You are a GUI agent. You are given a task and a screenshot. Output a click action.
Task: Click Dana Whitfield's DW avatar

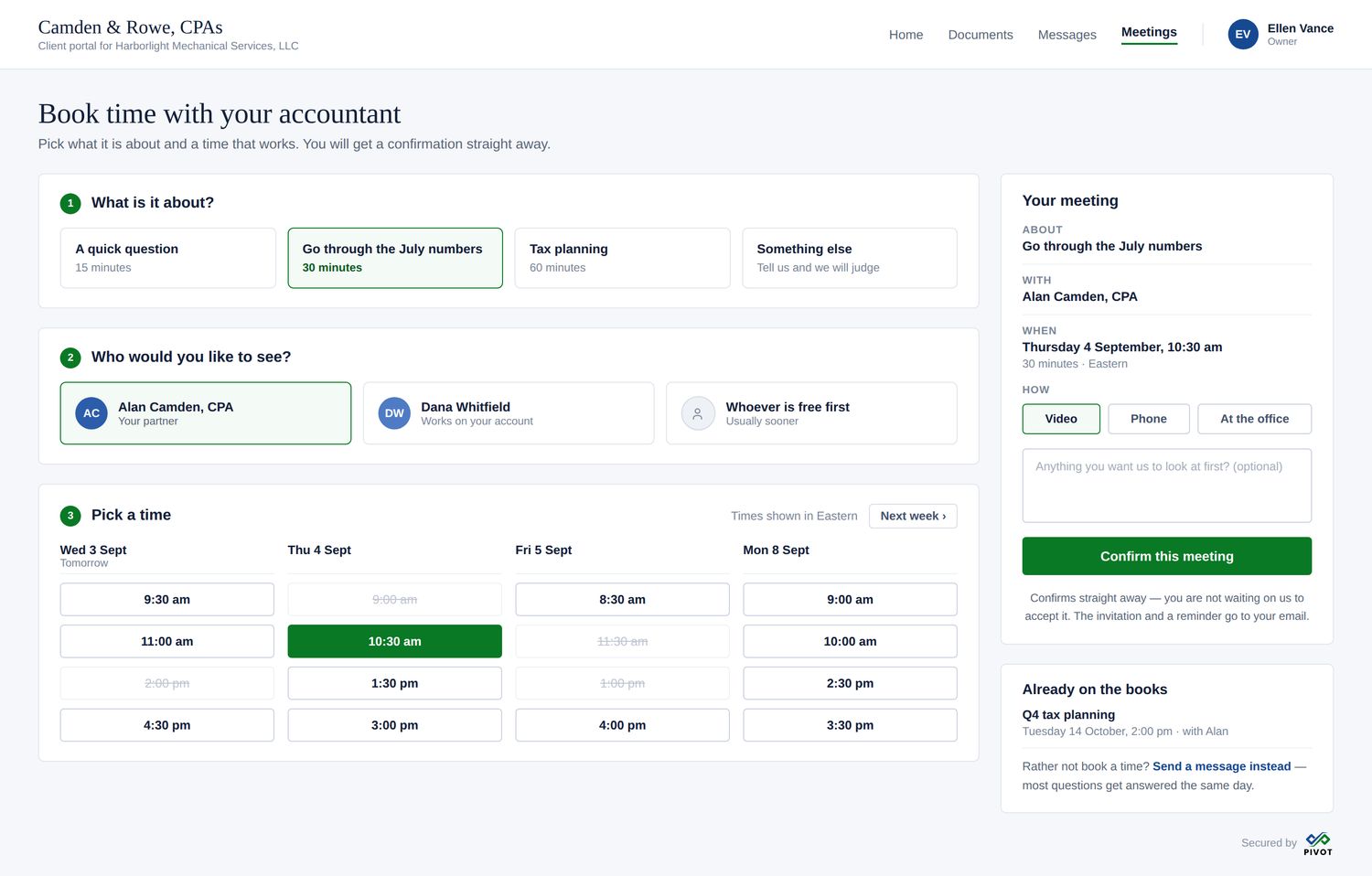tap(394, 413)
